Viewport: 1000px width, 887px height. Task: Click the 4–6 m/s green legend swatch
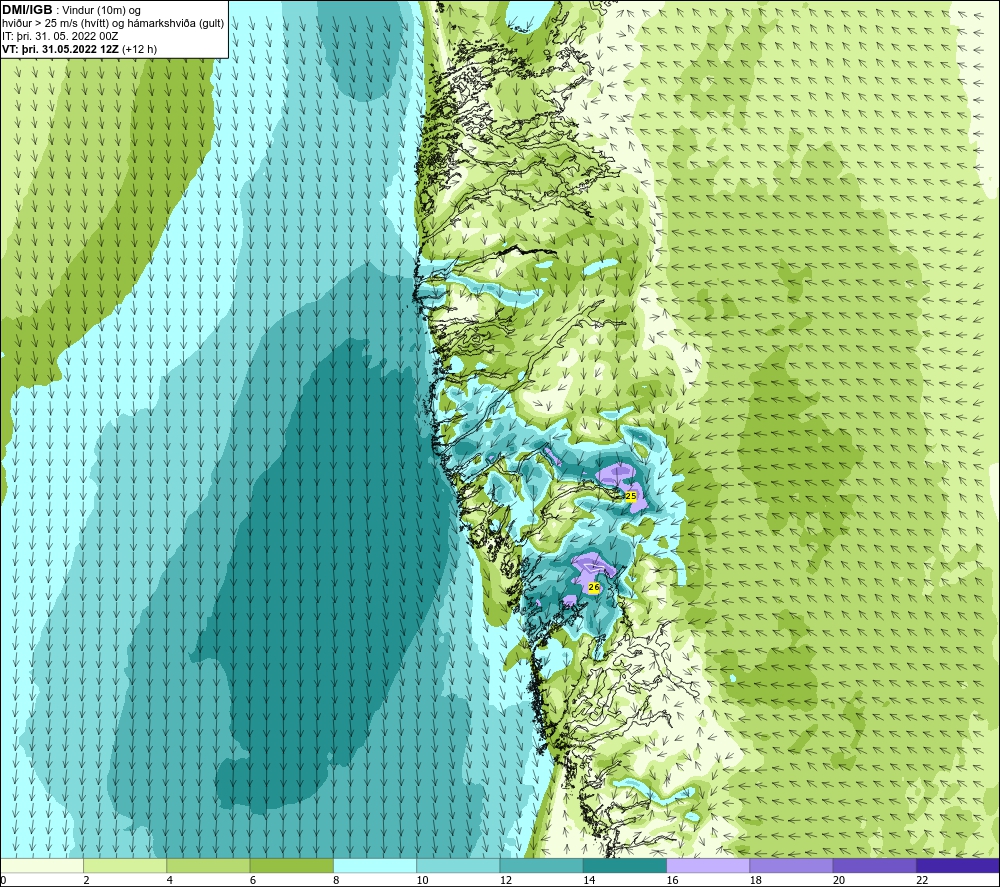coord(209,866)
